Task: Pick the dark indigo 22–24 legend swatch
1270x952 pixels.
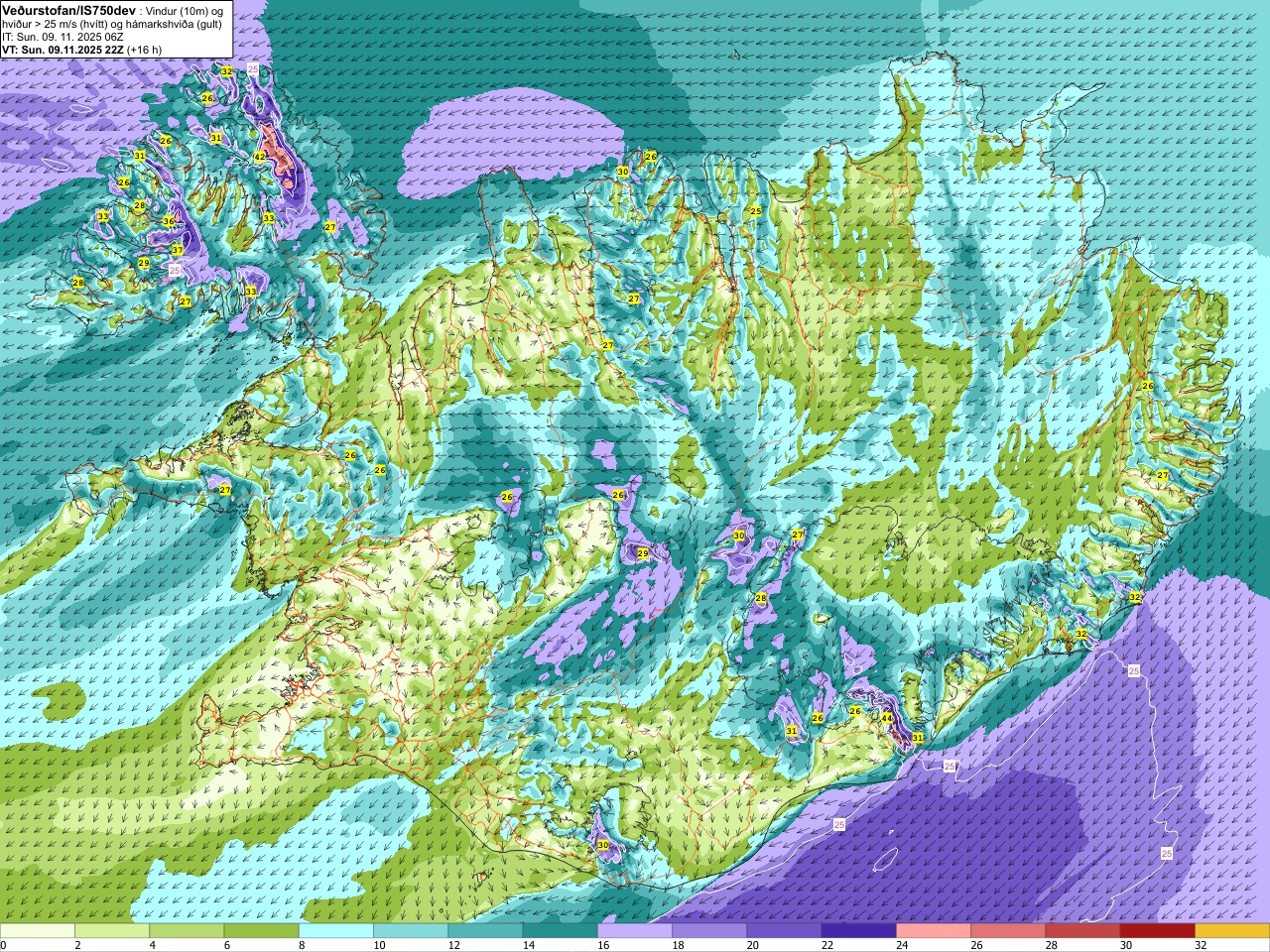Action: tap(859, 931)
